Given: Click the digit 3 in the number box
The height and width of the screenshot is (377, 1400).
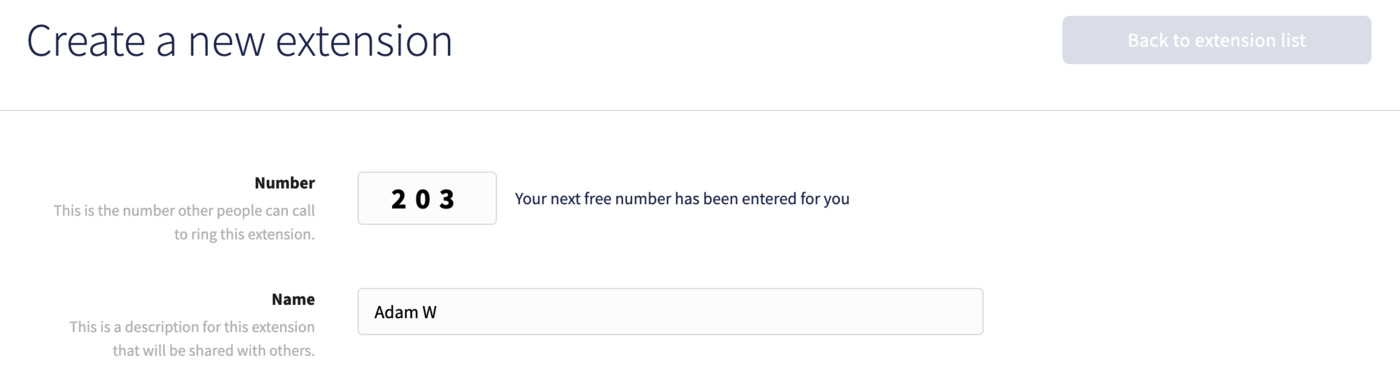Looking at the screenshot, I should coord(447,199).
